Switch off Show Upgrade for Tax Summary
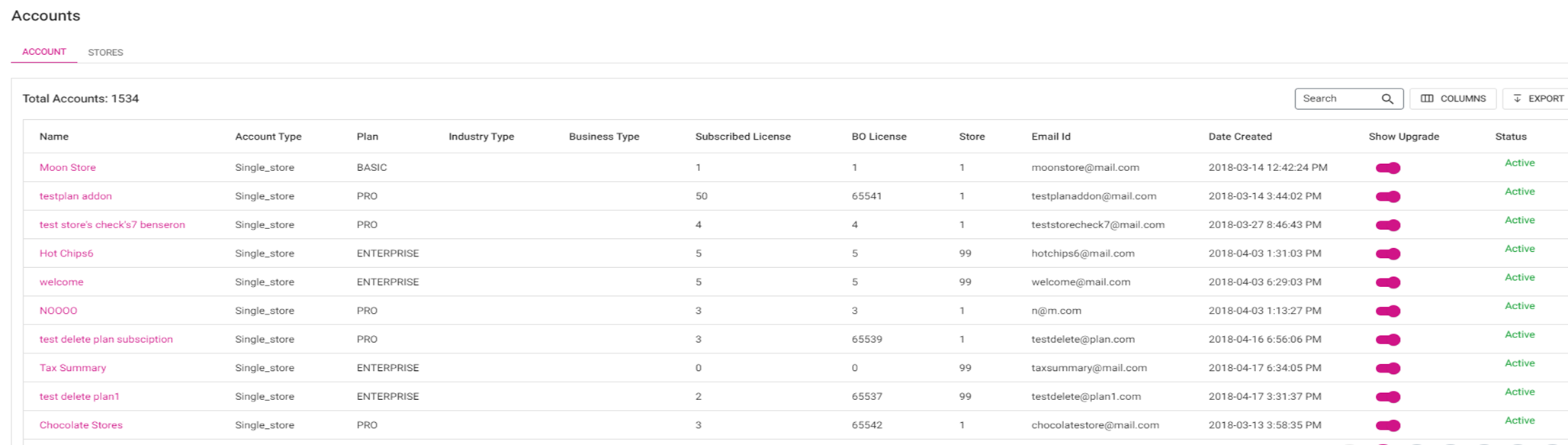The height and width of the screenshot is (445, 1568). (x=1387, y=369)
